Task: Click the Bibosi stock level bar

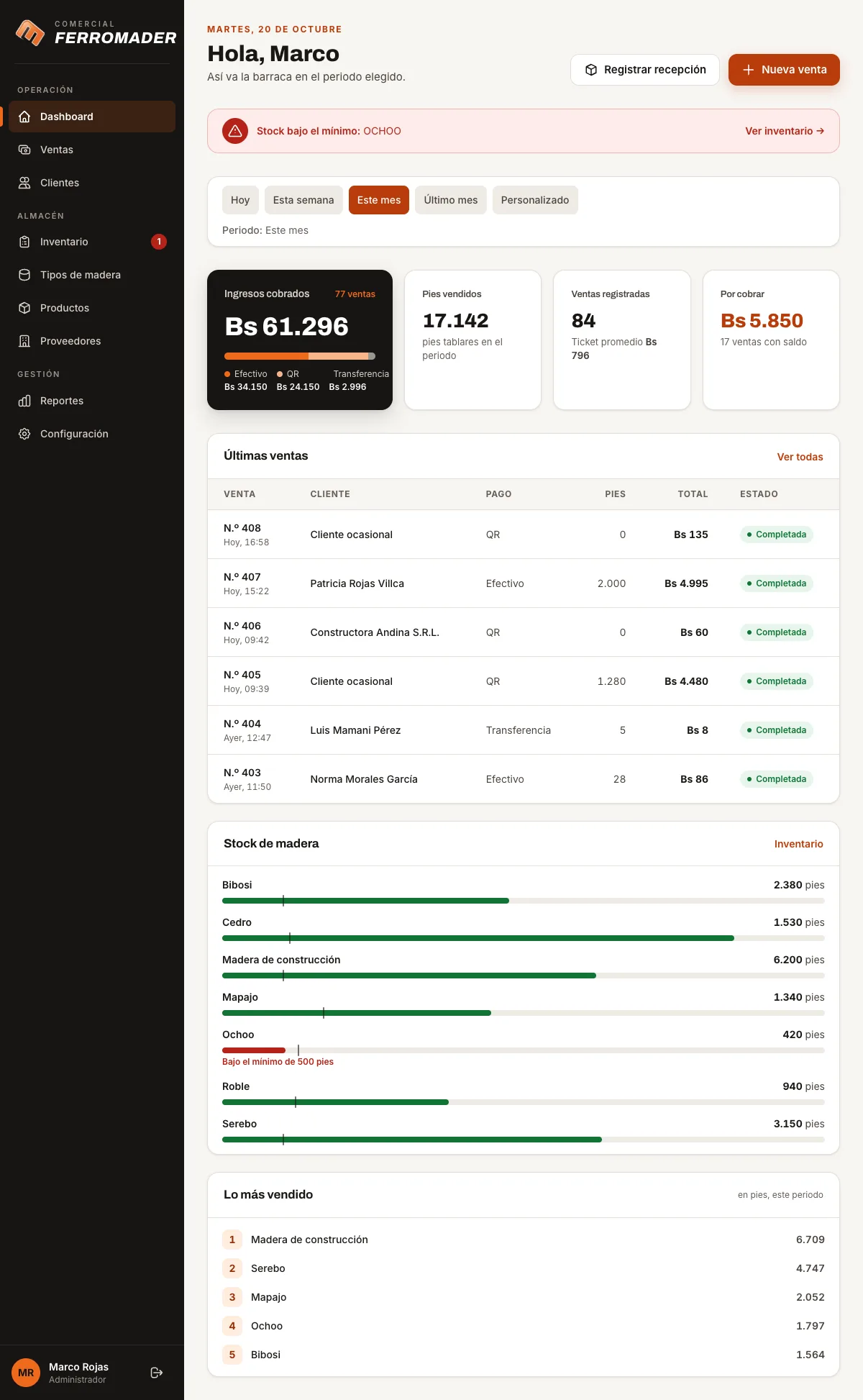Action: [524, 901]
